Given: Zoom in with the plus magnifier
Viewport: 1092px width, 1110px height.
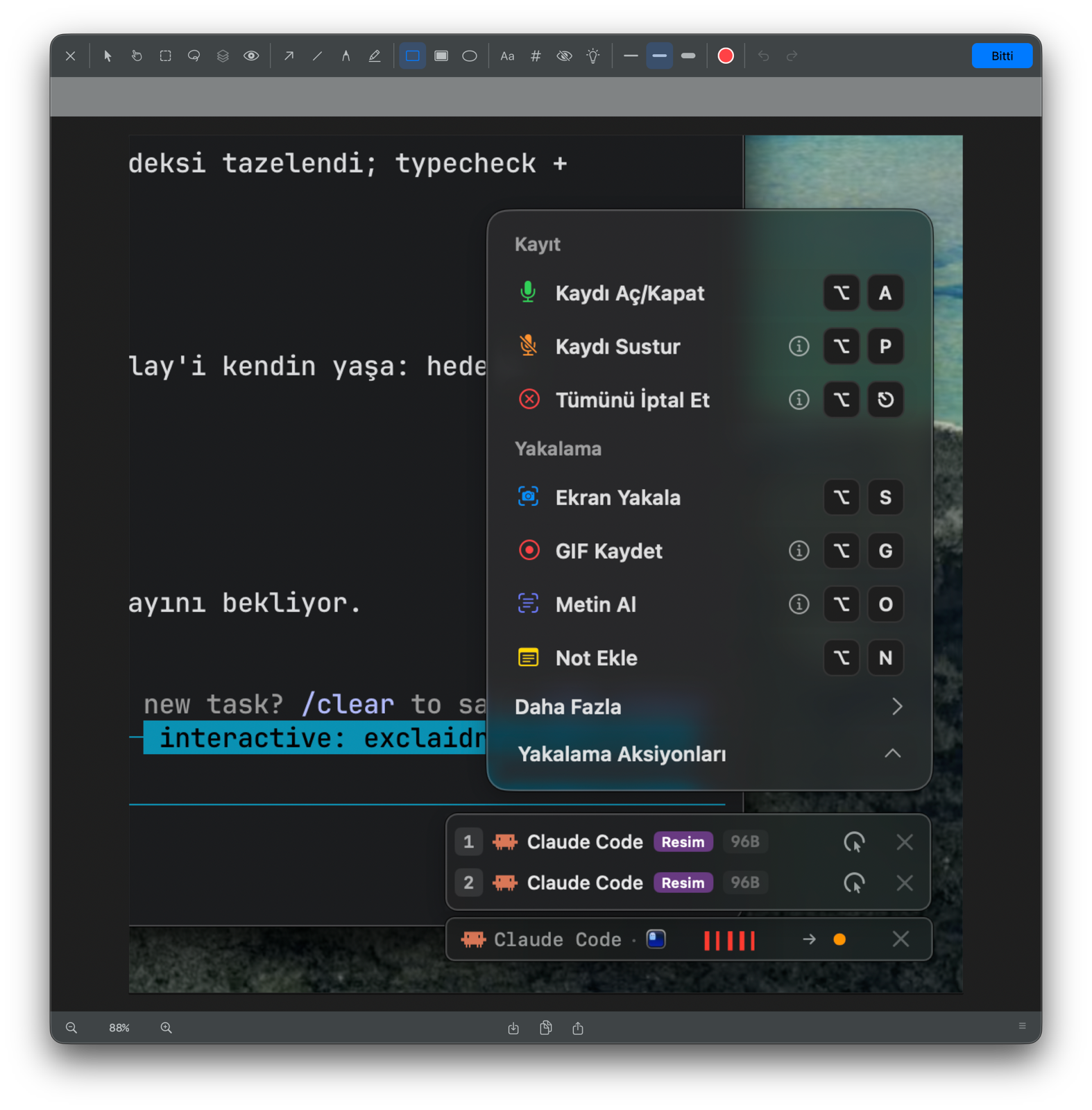Looking at the screenshot, I should [167, 1027].
